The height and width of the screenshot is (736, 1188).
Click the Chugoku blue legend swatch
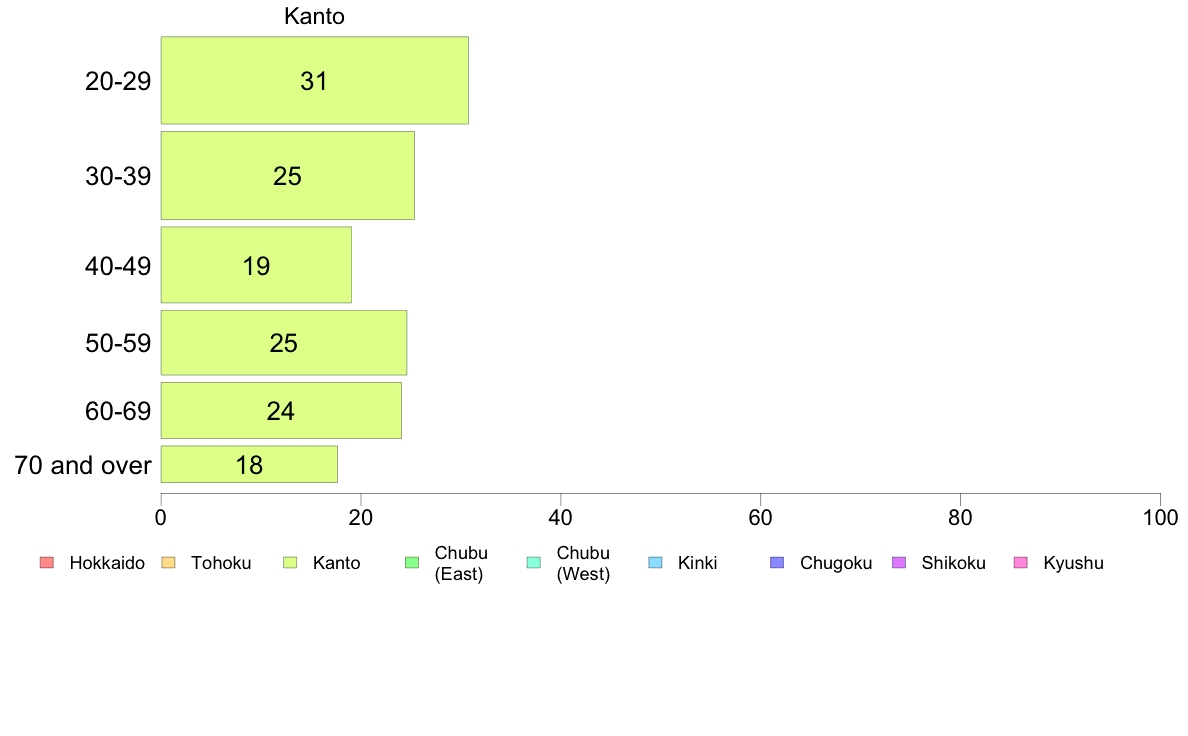pyautogui.click(x=777, y=562)
